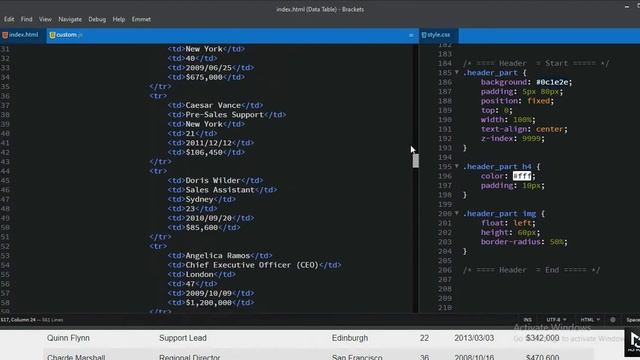
Task: Click the Caesar Vance table cell code
Action: tap(216, 105)
